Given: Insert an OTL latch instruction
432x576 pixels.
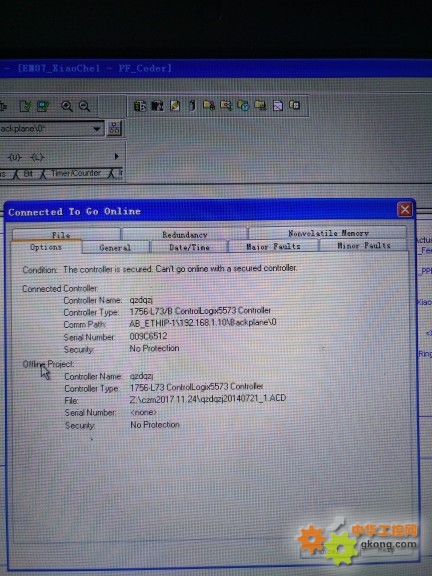Looking at the screenshot, I should [37, 157].
